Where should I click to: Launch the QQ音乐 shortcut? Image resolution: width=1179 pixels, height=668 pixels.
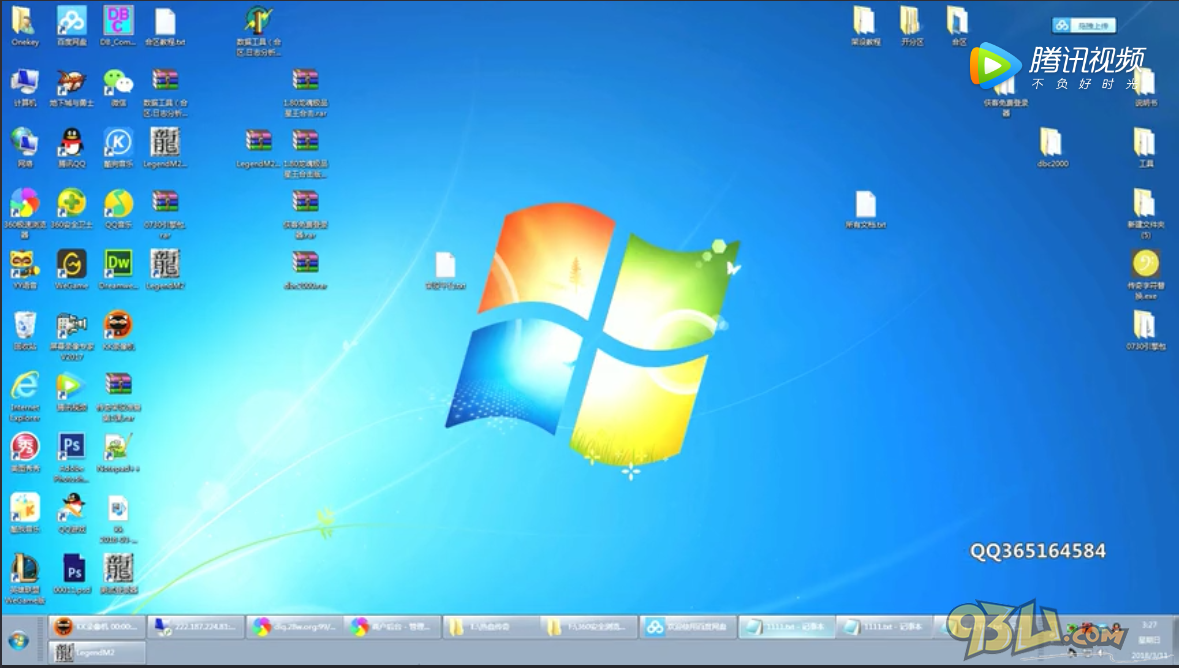click(118, 209)
